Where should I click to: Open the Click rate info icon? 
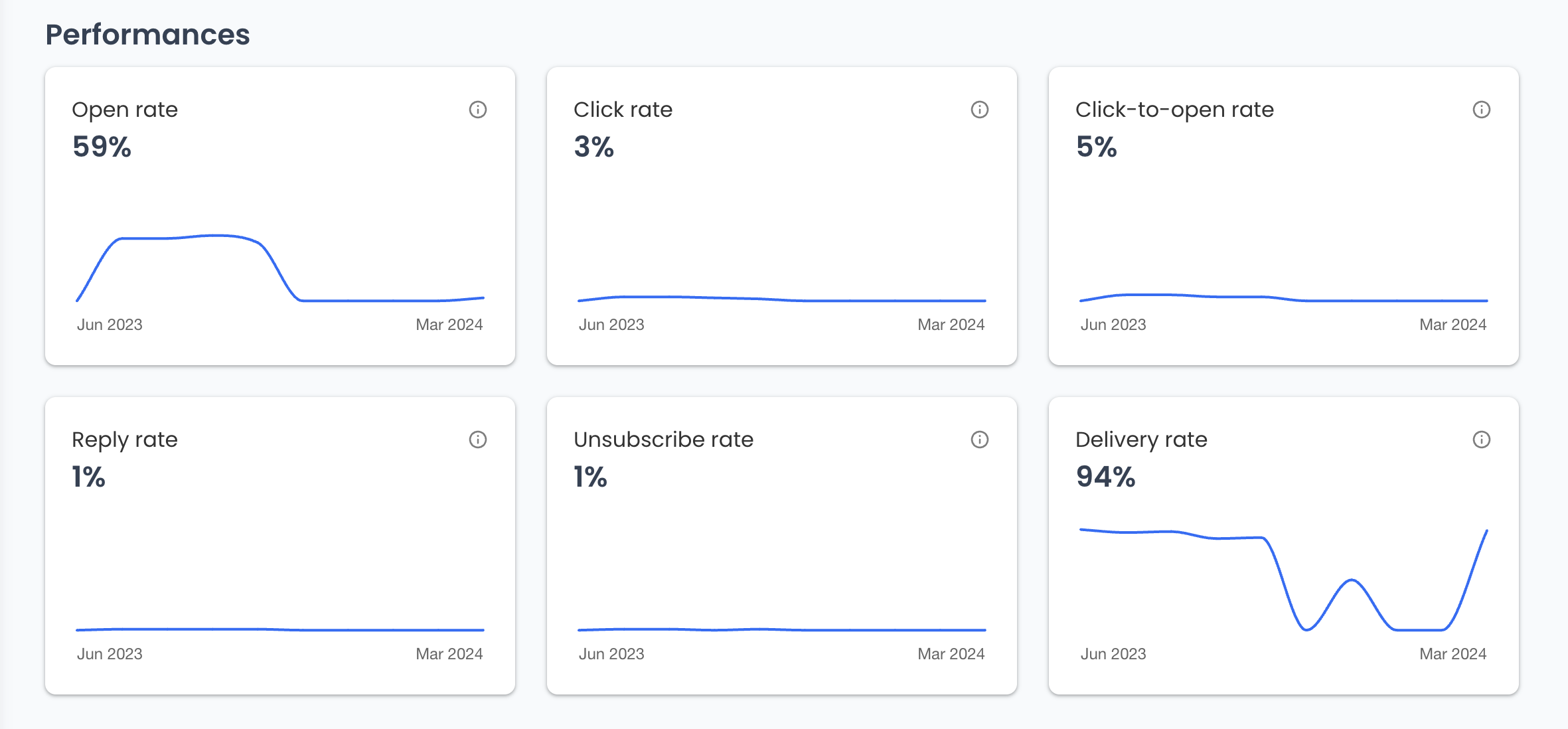(980, 110)
